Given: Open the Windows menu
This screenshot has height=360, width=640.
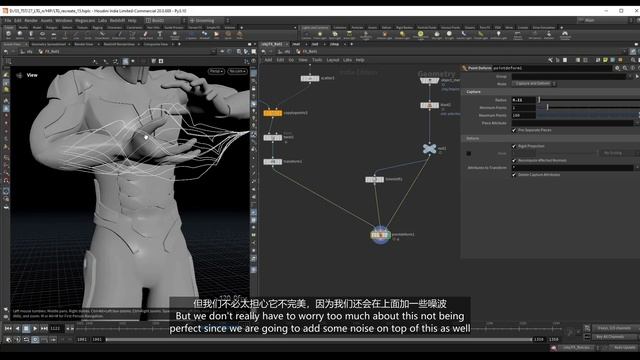Looking at the screenshot, I should [x=64, y=20].
